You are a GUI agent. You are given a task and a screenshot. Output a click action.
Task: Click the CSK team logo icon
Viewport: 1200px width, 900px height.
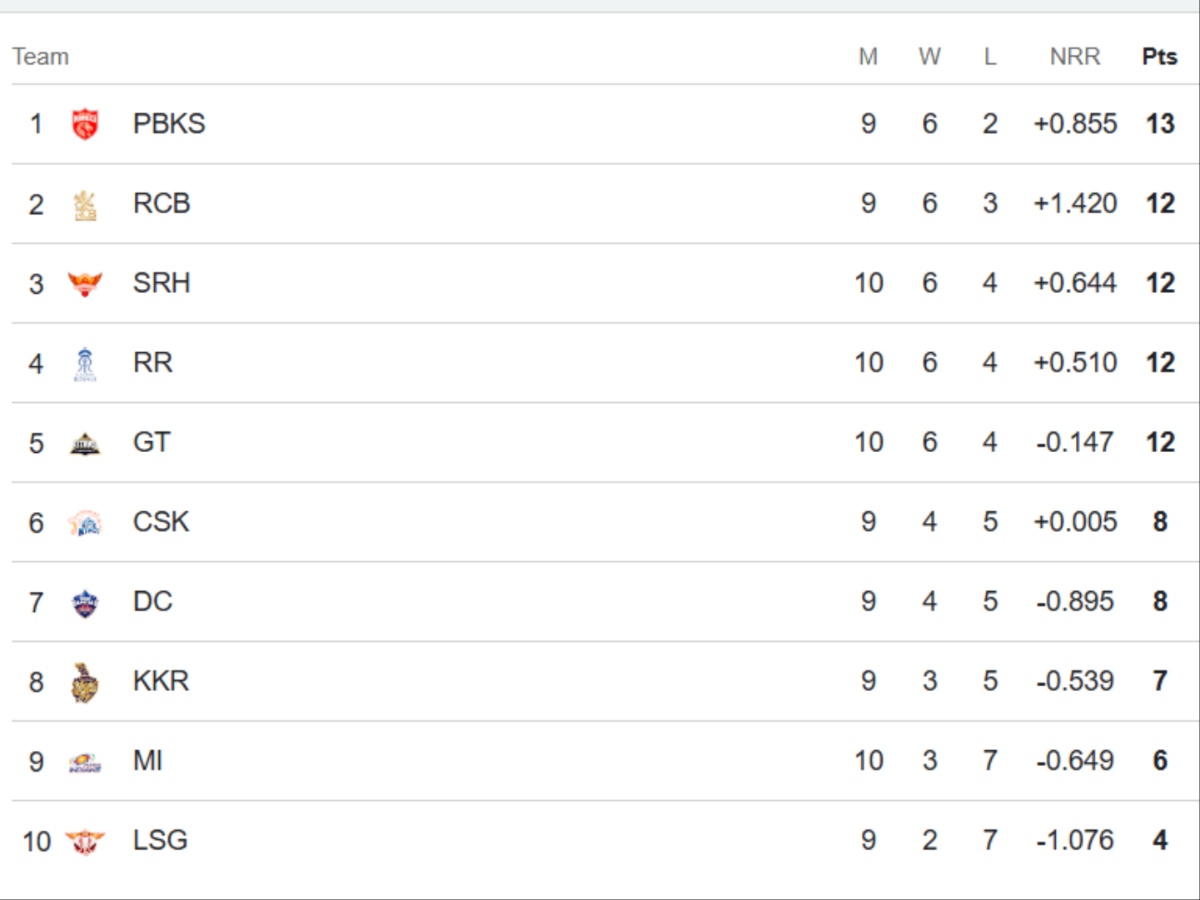coord(85,522)
